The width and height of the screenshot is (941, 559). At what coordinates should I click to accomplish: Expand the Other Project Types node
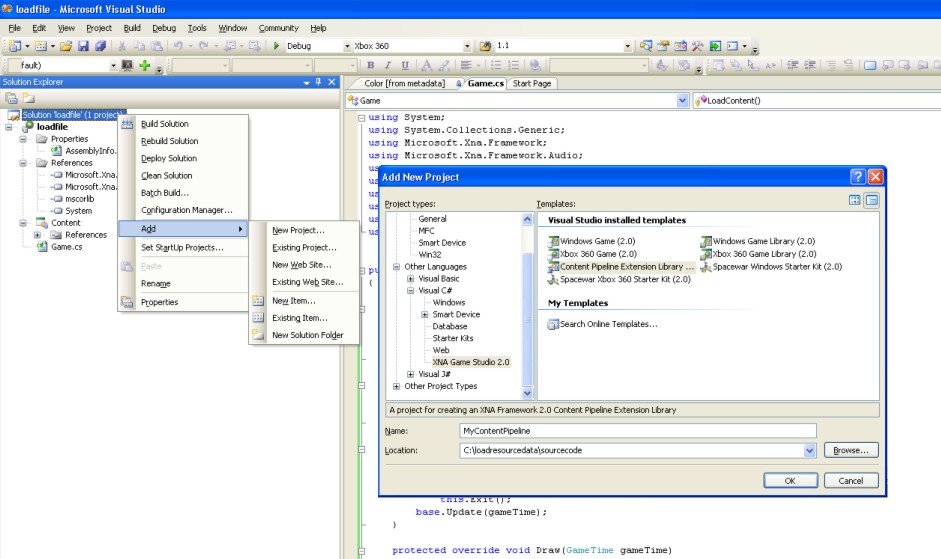click(396, 386)
